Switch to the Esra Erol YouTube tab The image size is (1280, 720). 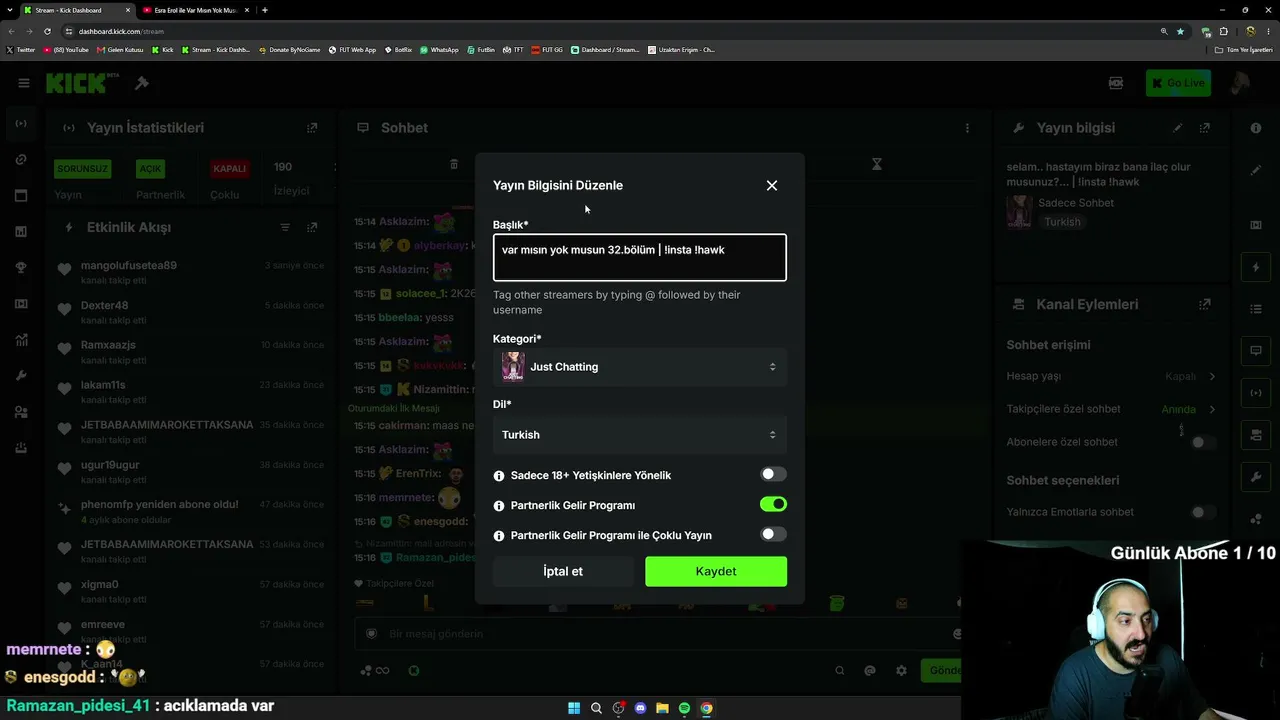[195, 10]
